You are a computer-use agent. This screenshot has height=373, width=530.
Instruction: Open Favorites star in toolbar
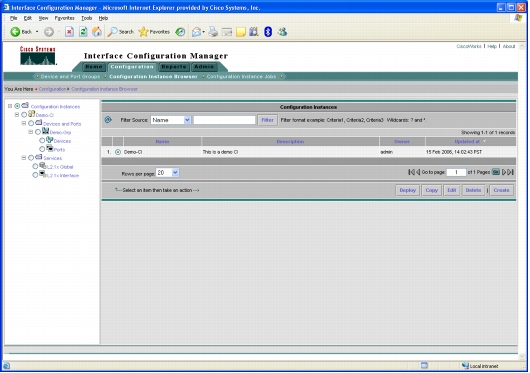click(x=154, y=32)
